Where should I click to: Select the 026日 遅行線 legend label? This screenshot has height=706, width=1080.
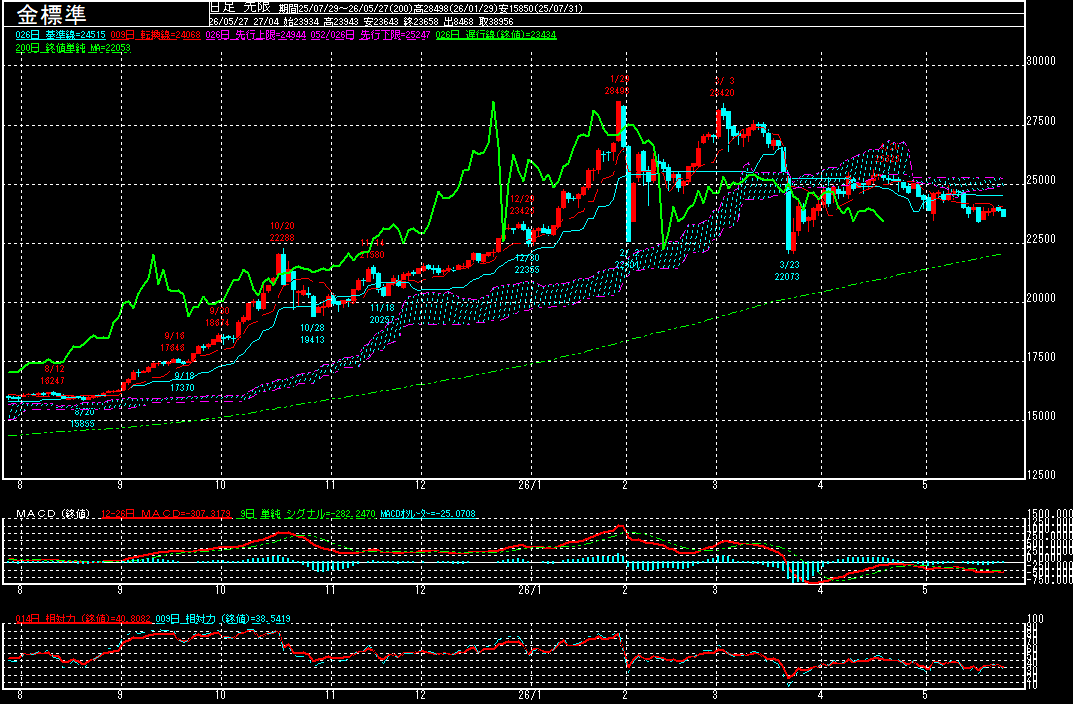pyautogui.click(x=496, y=34)
